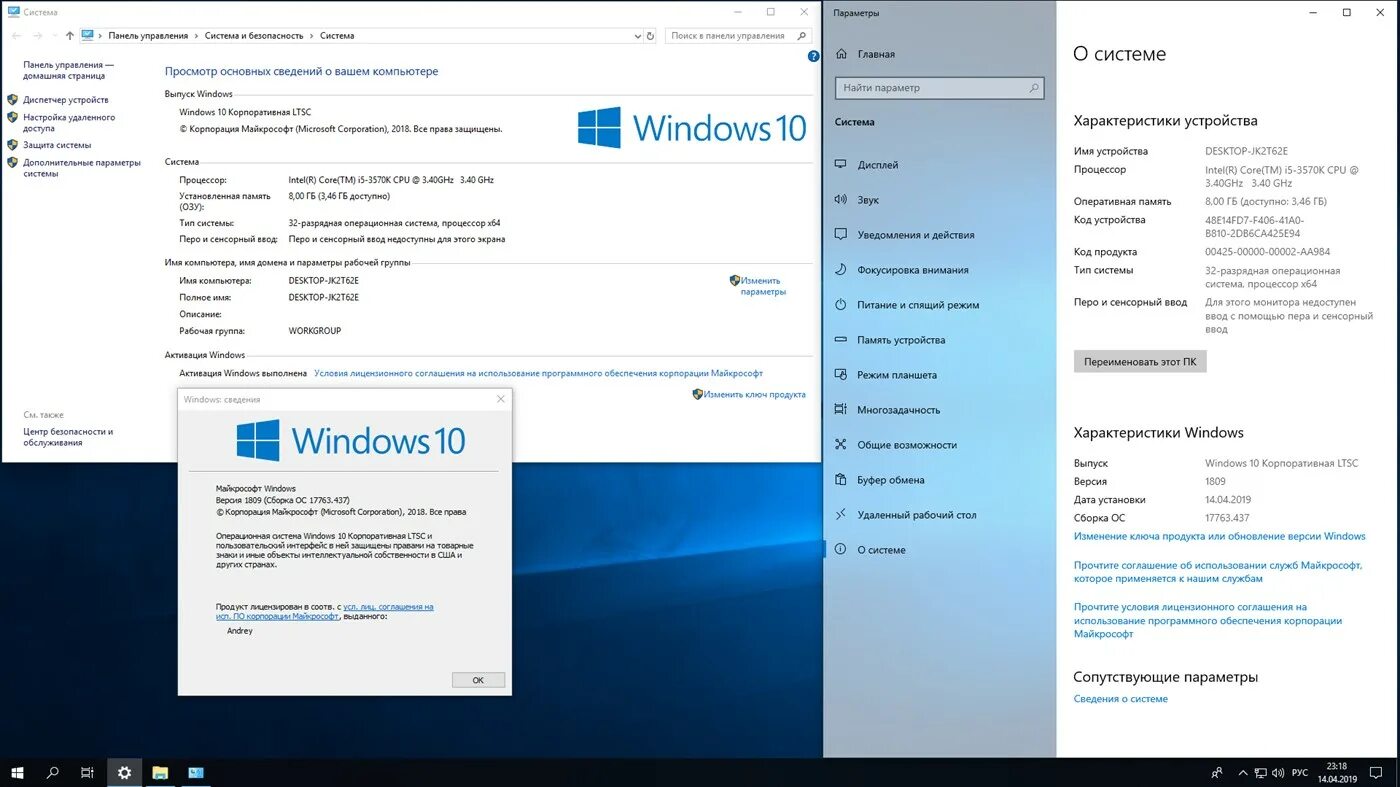1400x787 pixels.
Task: Open Общие возможности settings icon
Action: (x=840, y=445)
